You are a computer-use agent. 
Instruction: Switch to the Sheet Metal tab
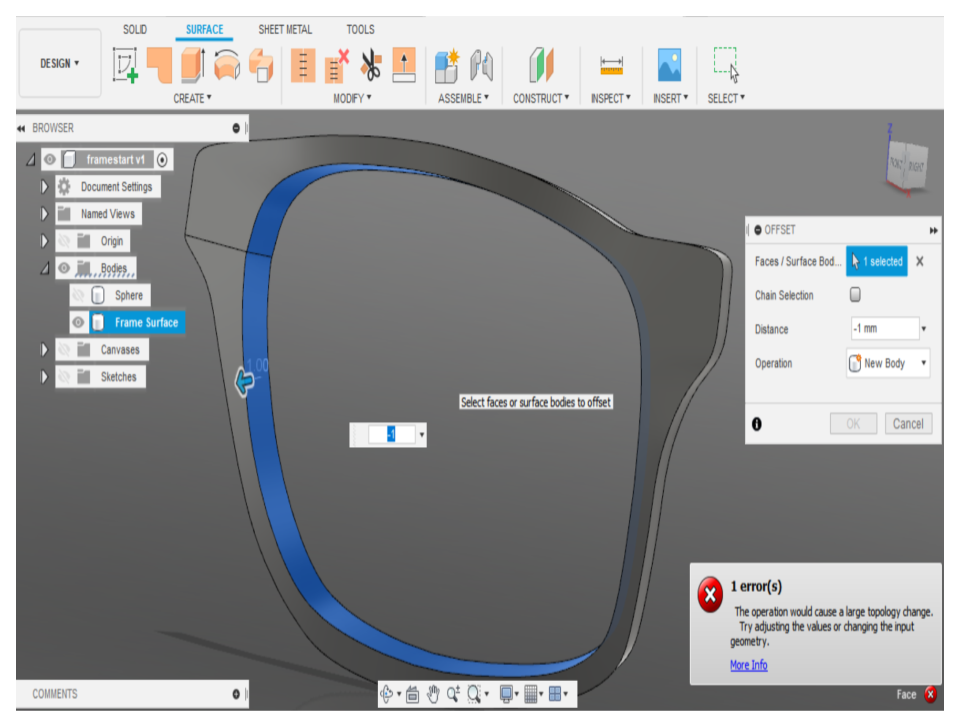pyautogui.click(x=284, y=29)
